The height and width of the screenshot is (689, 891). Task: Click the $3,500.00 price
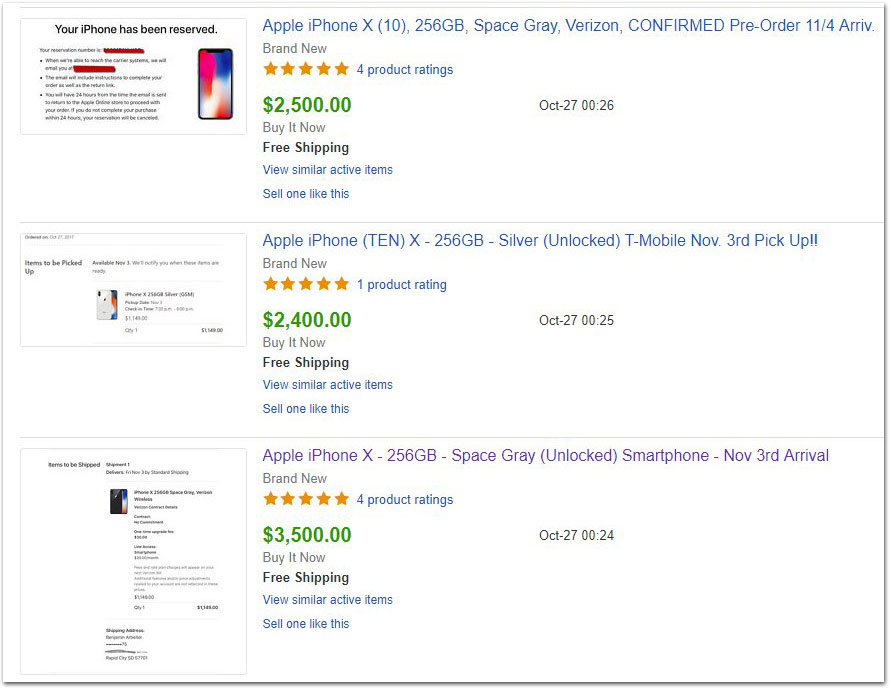pos(307,535)
